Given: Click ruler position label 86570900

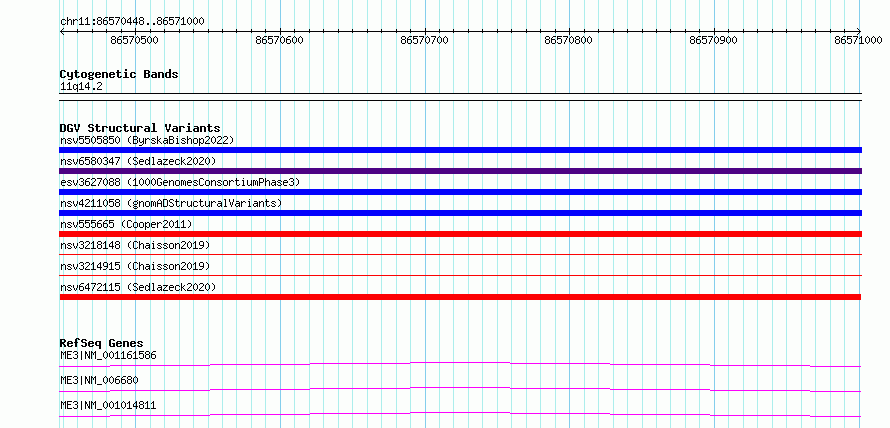Looking at the screenshot, I should (x=713, y=40).
